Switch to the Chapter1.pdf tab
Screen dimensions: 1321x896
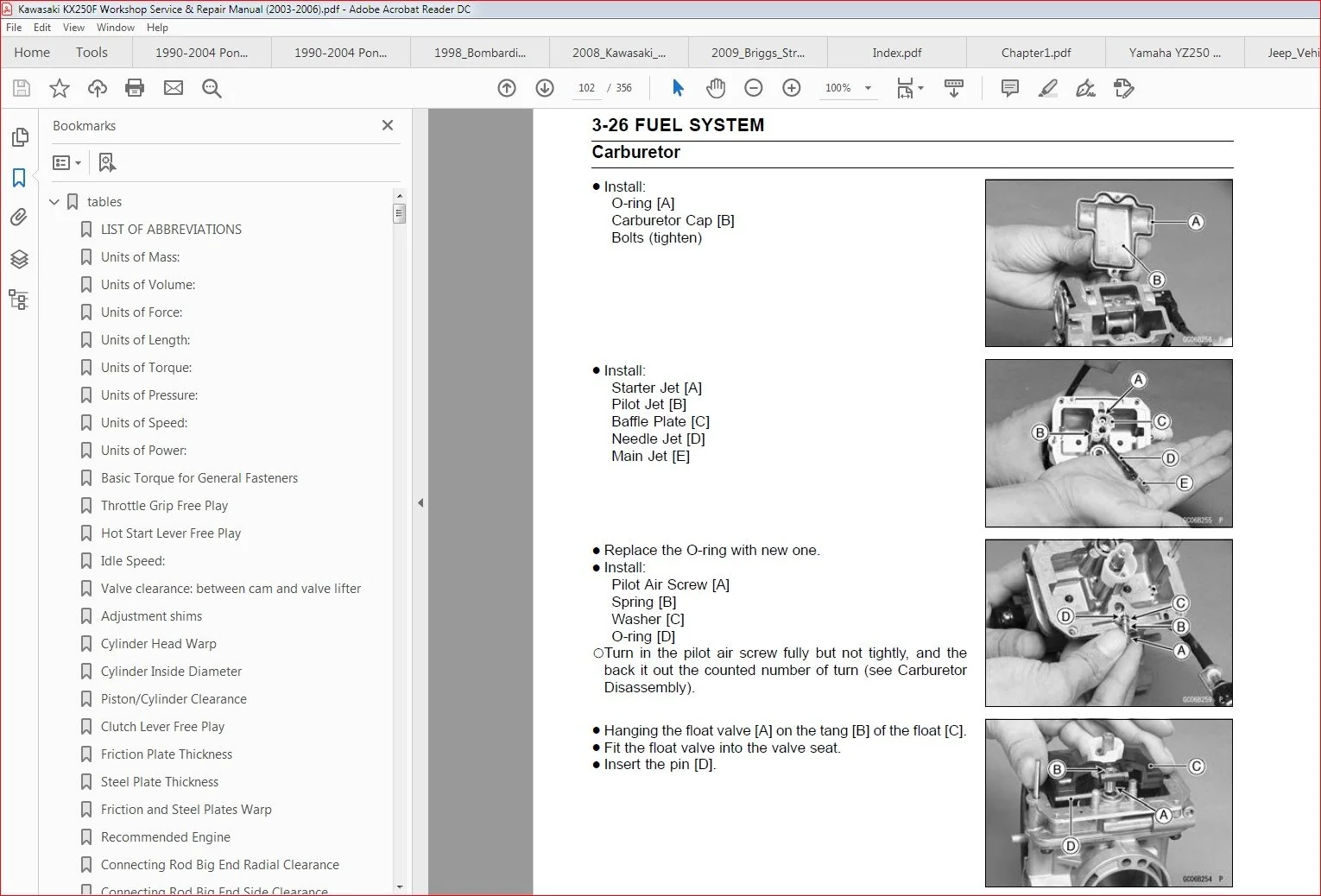[x=1036, y=53]
